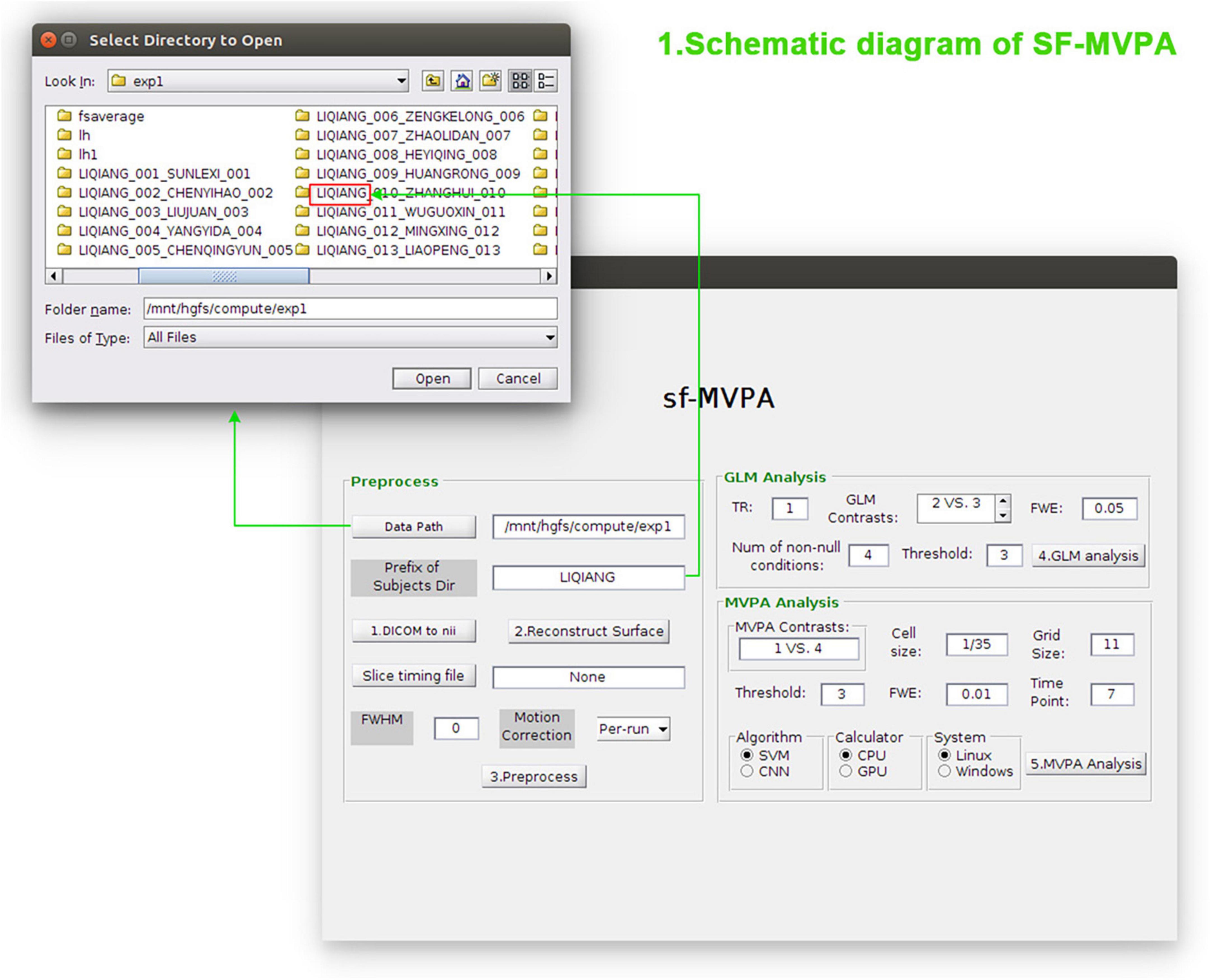Click the MVPA FWE 0.01 field
The image size is (1210, 980).
click(977, 694)
